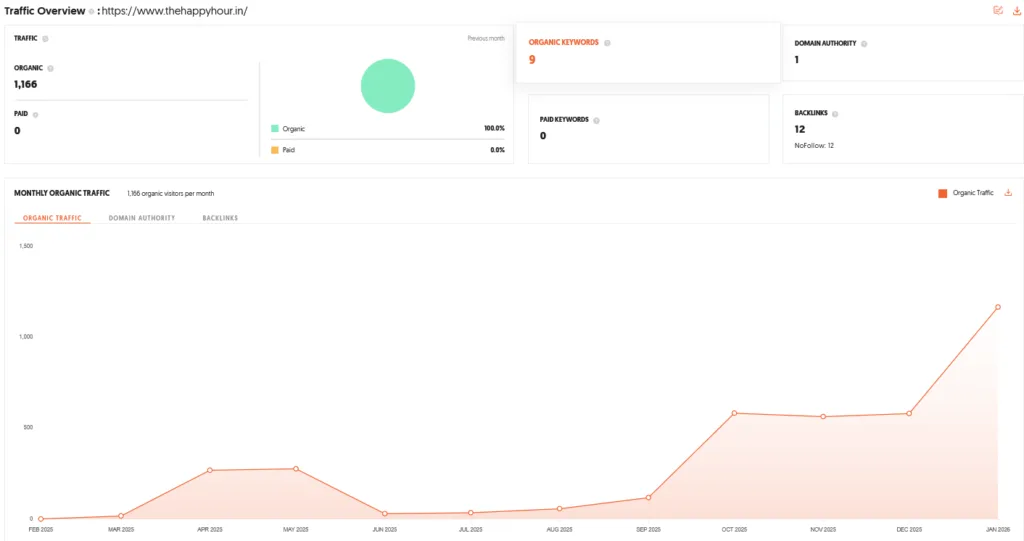Select the SEP 2025 data point
The height and width of the screenshot is (541, 1024).
(648, 497)
